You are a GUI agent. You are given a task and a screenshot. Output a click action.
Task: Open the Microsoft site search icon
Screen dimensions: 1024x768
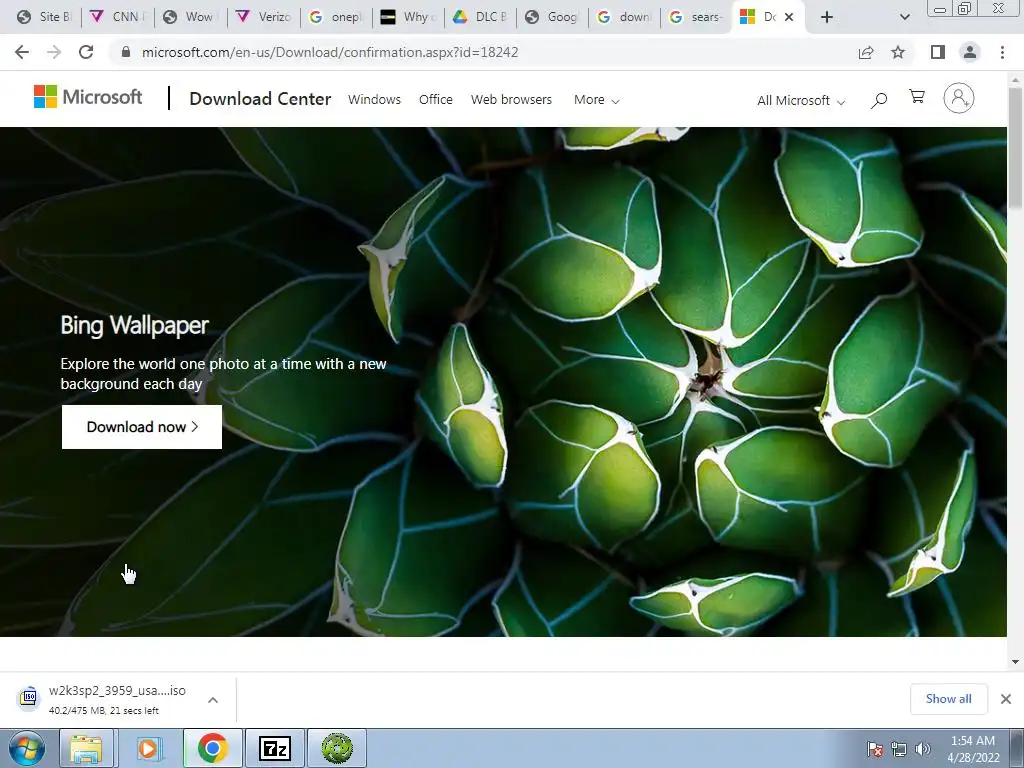(x=879, y=100)
